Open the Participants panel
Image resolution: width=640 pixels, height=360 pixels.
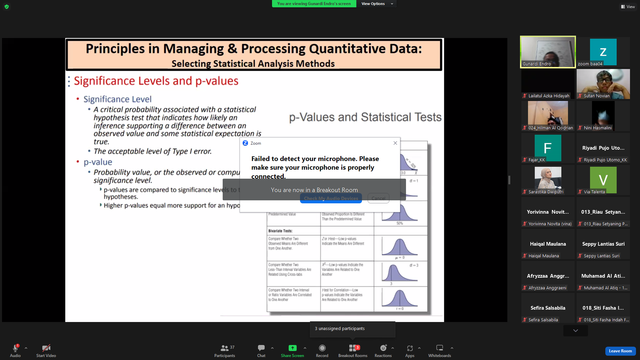tap(224, 350)
